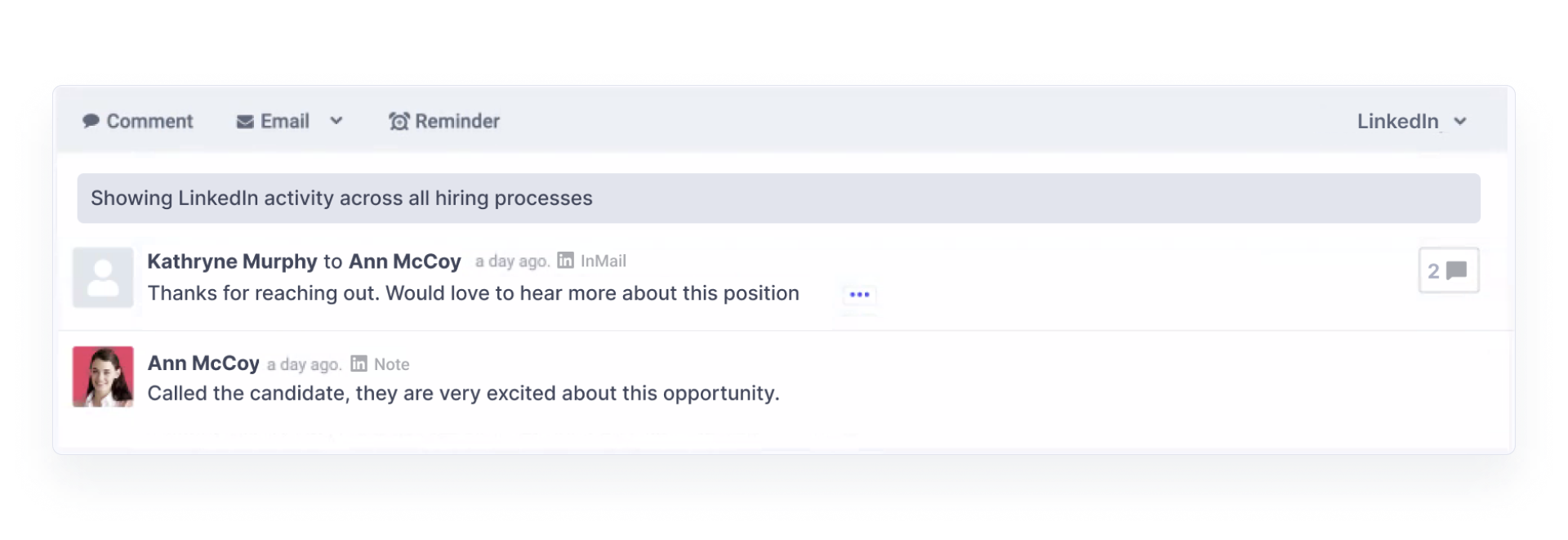Select the InMail type label
The image size is (1568, 540).
pyautogui.click(x=603, y=261)
